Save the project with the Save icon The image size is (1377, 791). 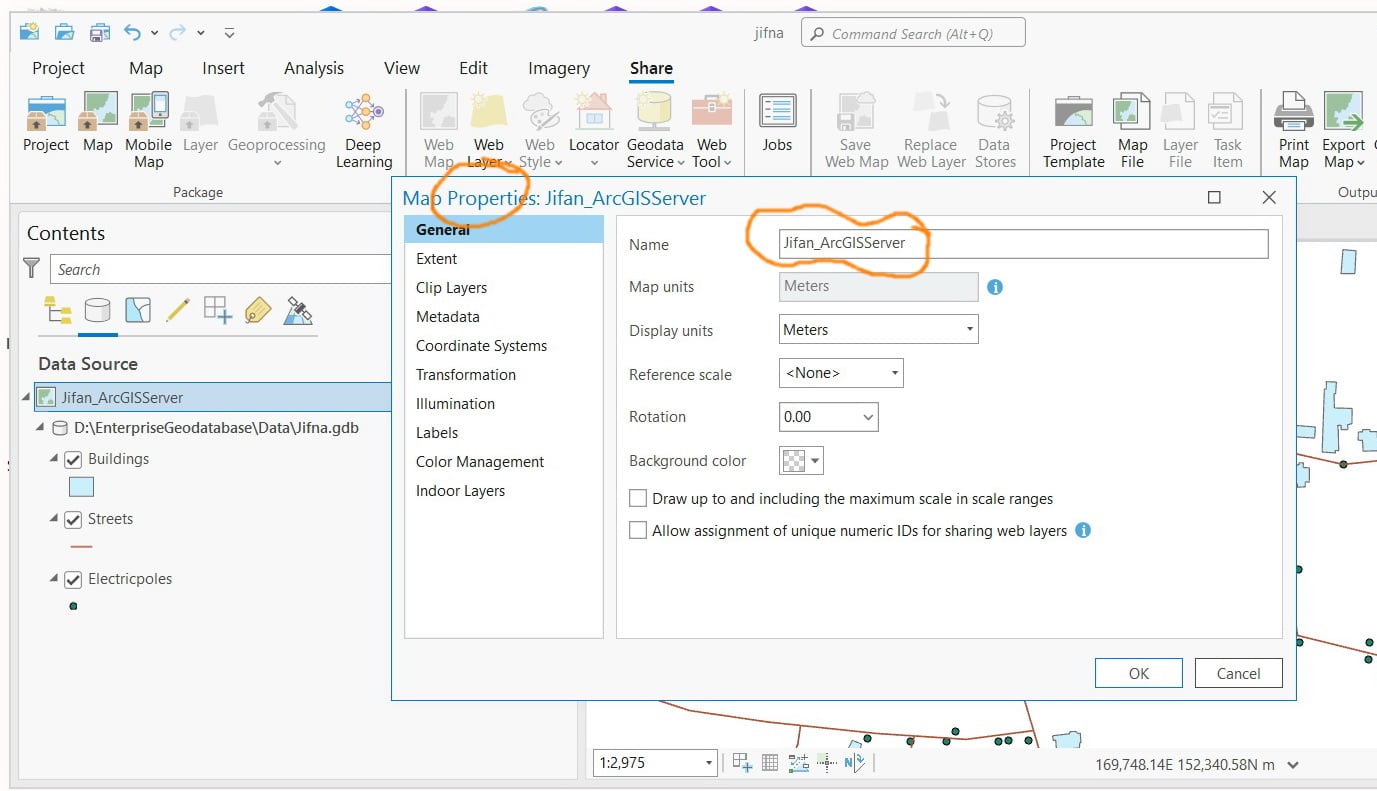pyautogui.click(x=99, y=33)
